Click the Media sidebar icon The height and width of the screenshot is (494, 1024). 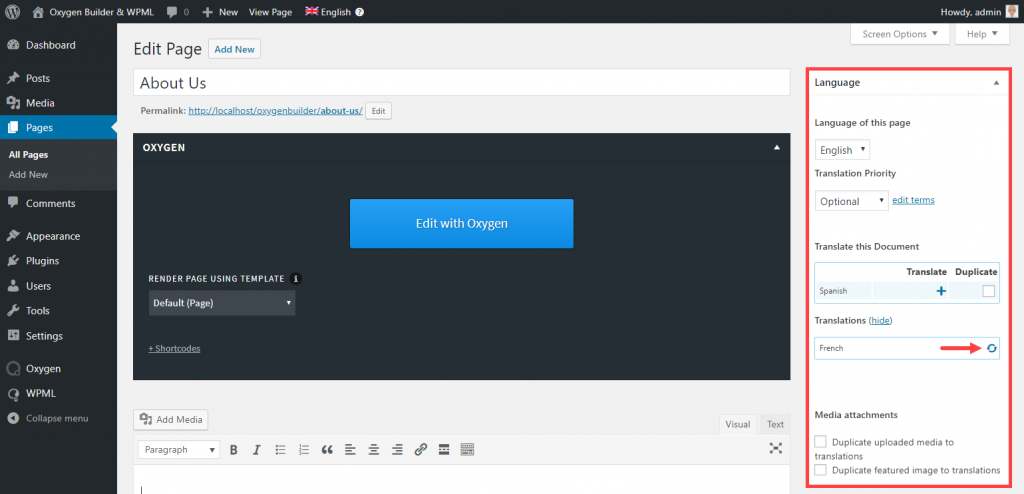click(12, 103)
